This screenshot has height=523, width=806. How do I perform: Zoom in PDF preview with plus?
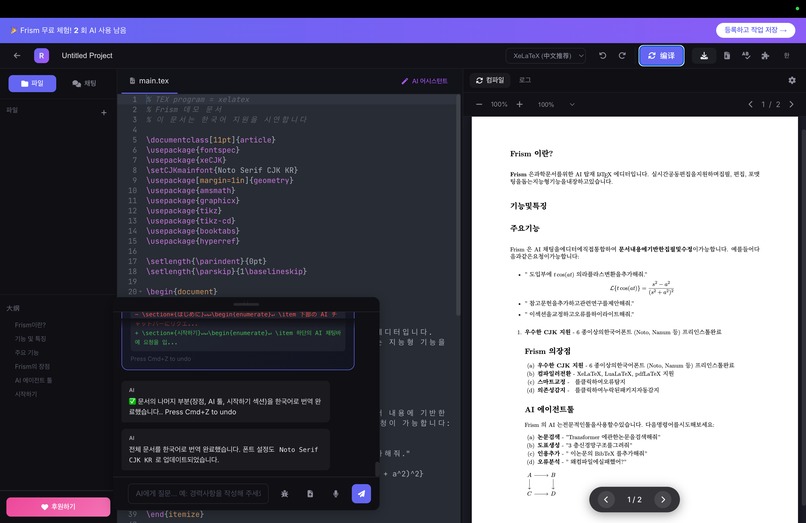pos(520,104)
